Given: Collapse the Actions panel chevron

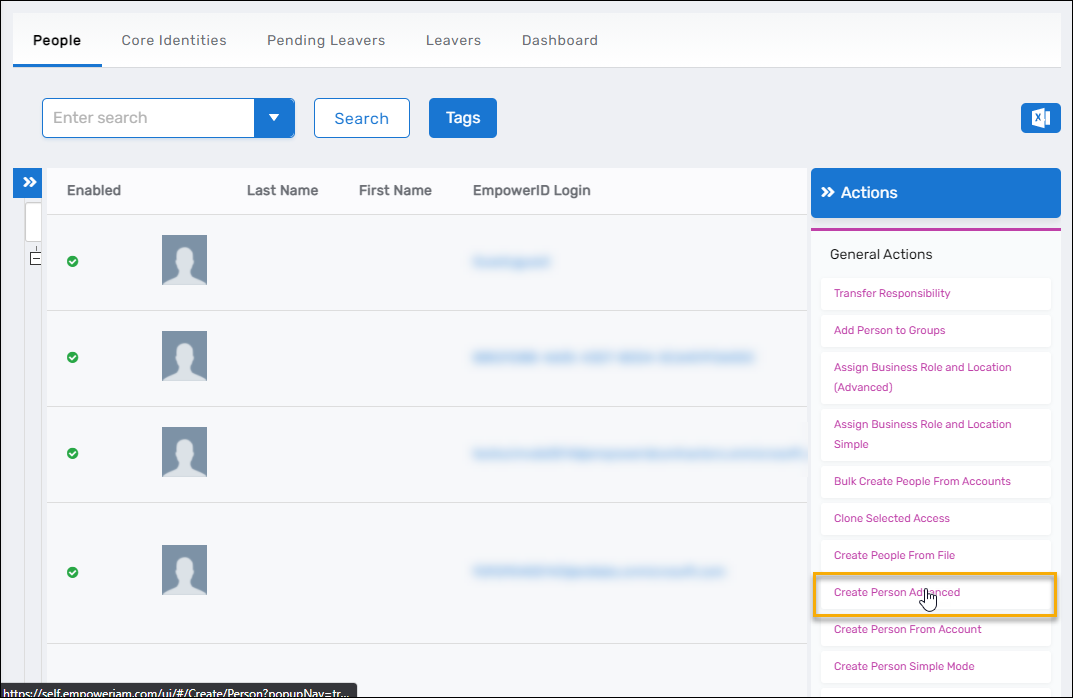Looking at the screenshot, I should pyautogui.click(x=827, y=193).
